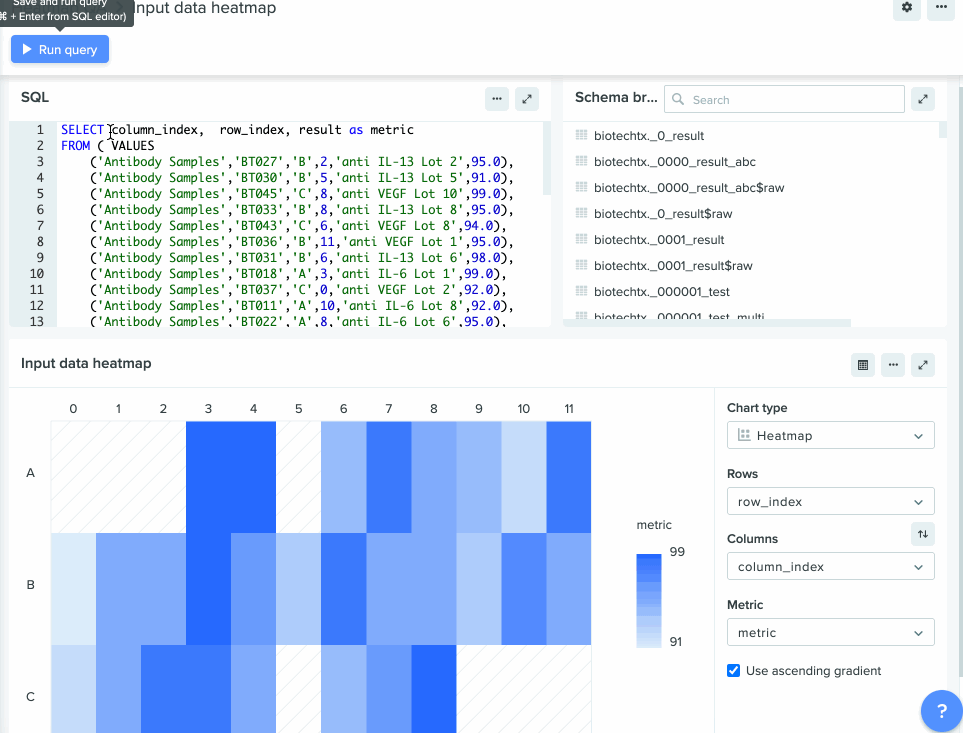Screen dimensions: 963x733
Task: Swap rows and columns with arrows icon
Action: pos(922,534)
